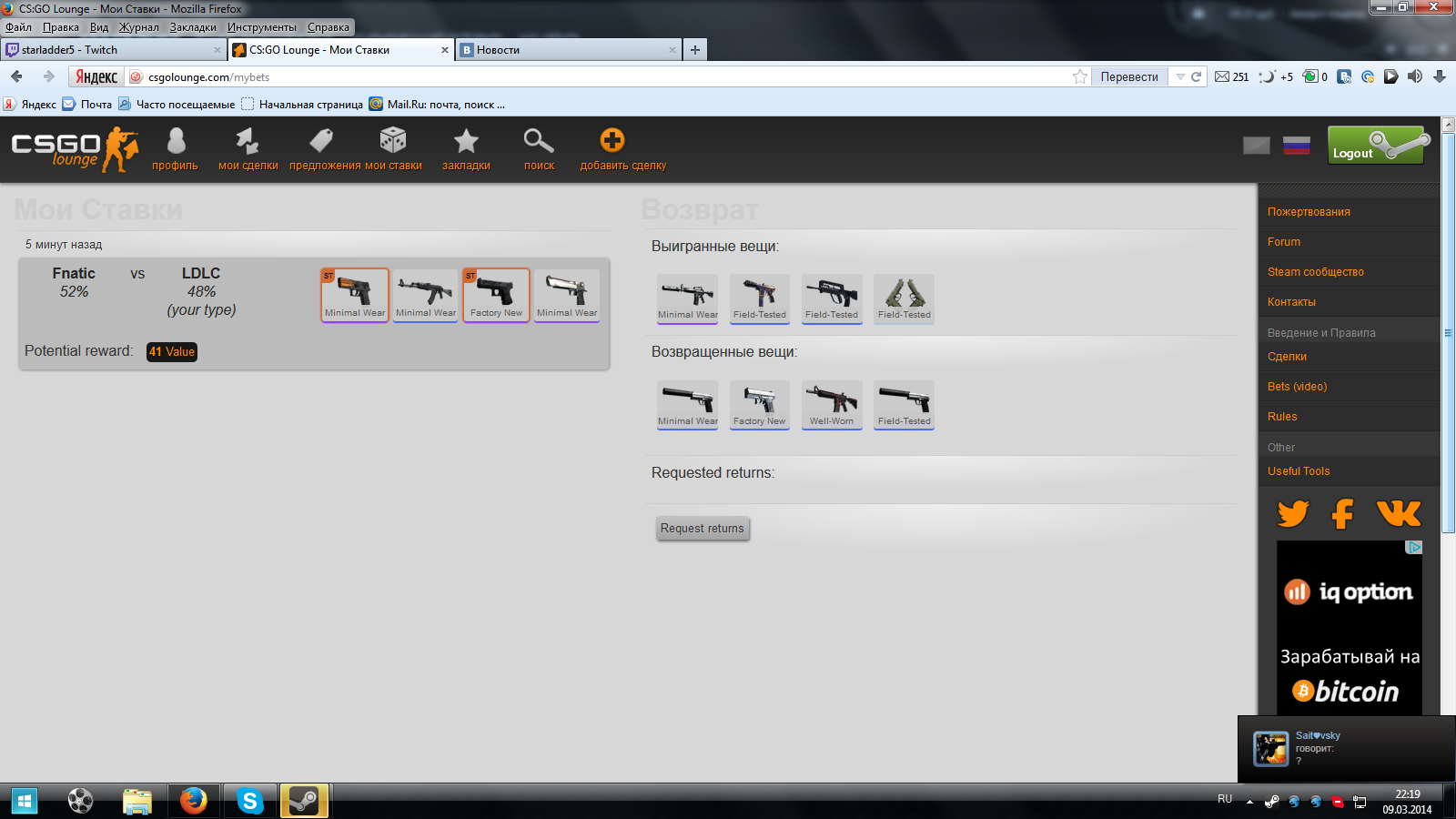This screenshot has width=1456, height=819.
Task: Select the Minimal Wear Desert Eagle bet item
Action: point(567,295)
